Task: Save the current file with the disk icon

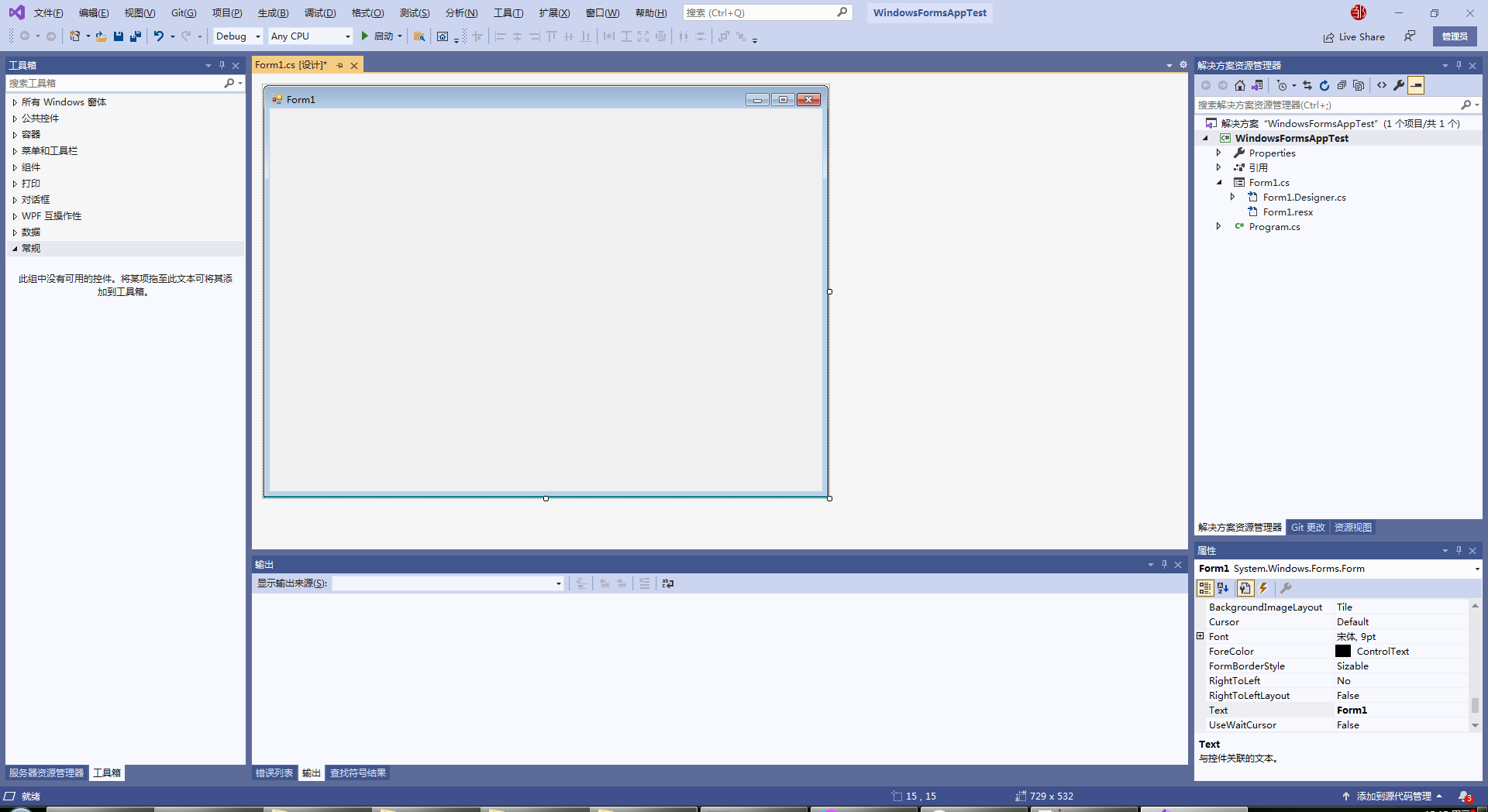Action: tap(119, 36)
